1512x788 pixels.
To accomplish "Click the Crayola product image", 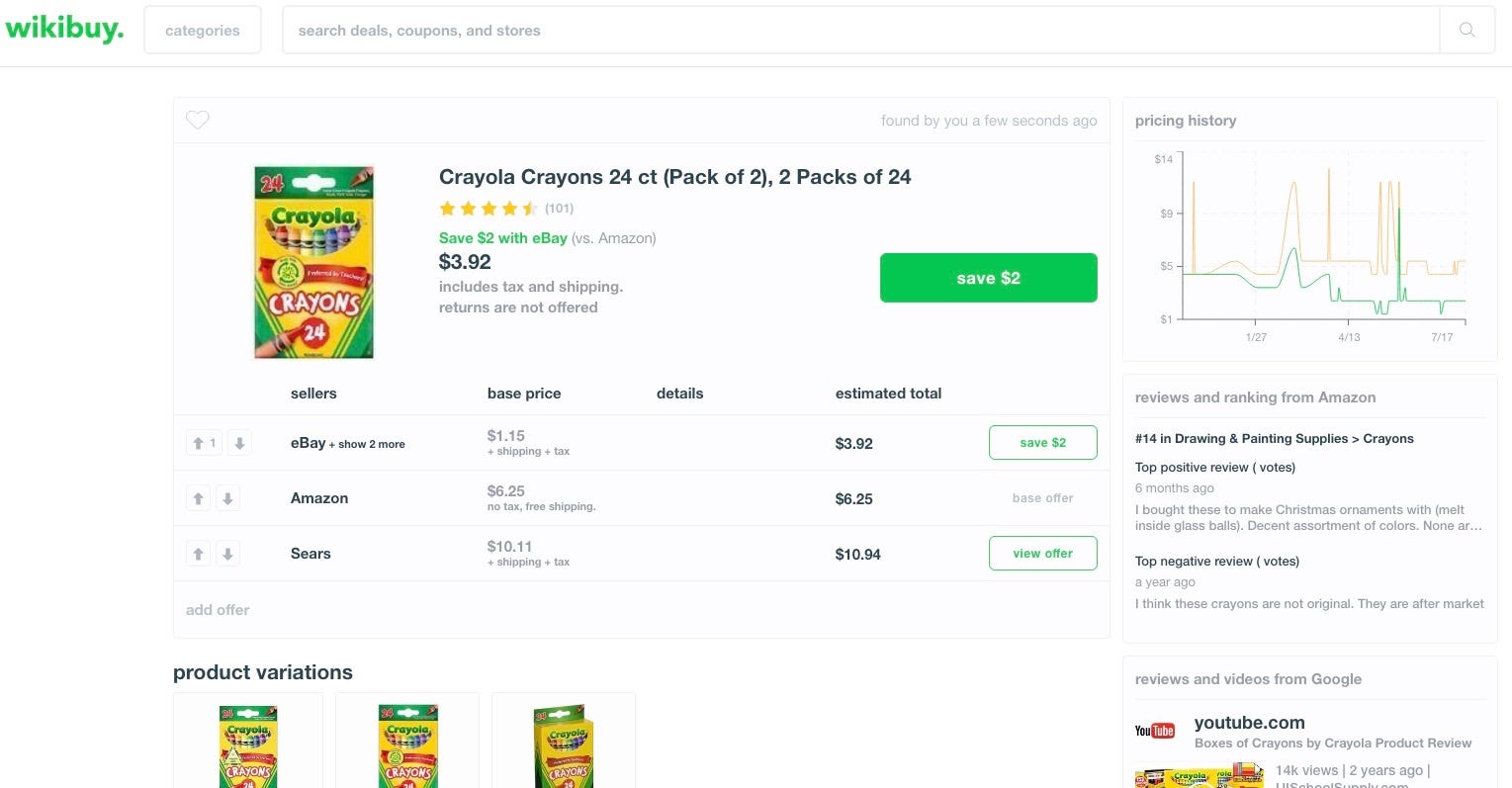I will tap(313, 262).
